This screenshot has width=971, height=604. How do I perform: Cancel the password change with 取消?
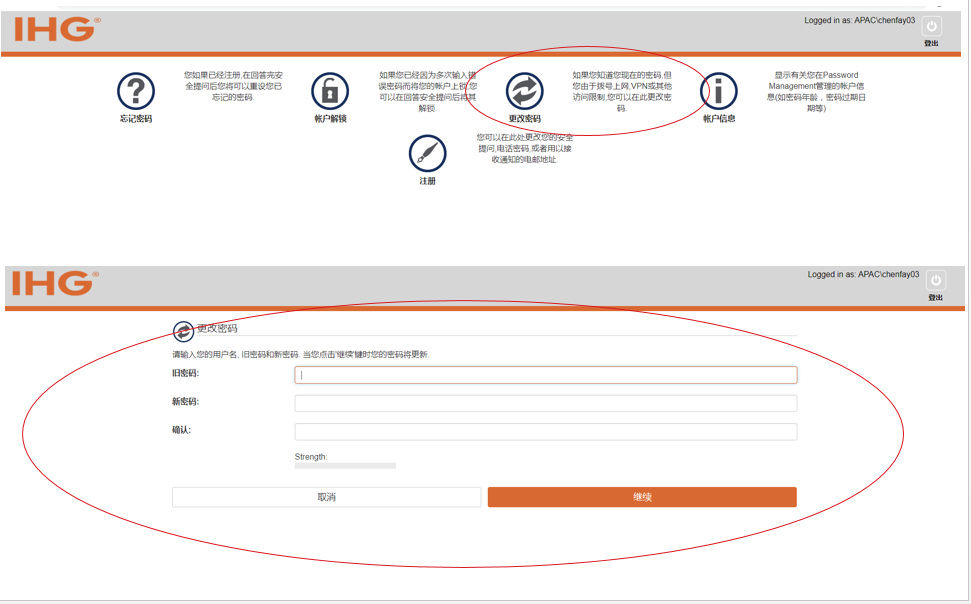point(326,497)
